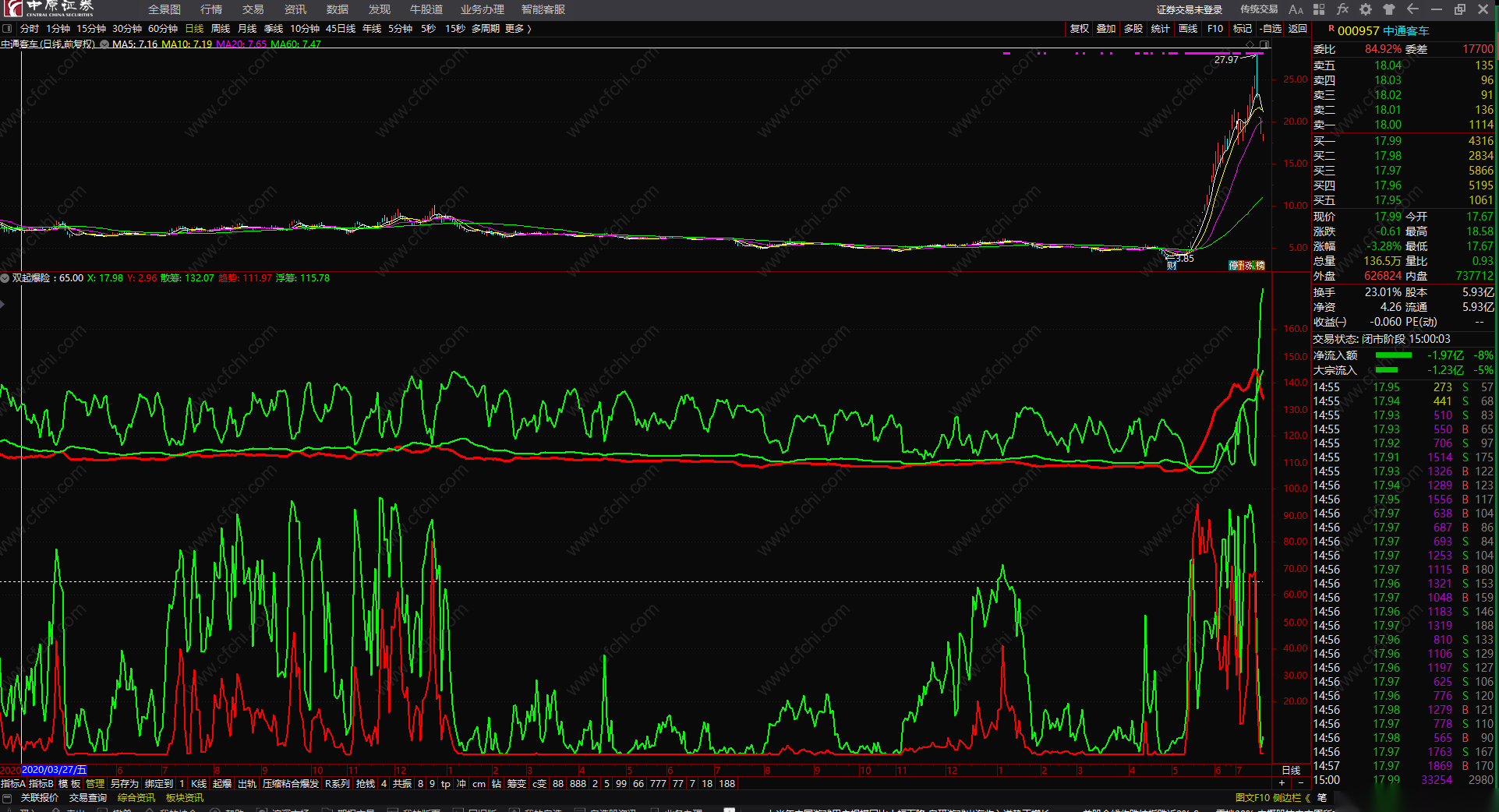
Task: Switch chart to 季线 quarterly period
Action: [274, 29]
